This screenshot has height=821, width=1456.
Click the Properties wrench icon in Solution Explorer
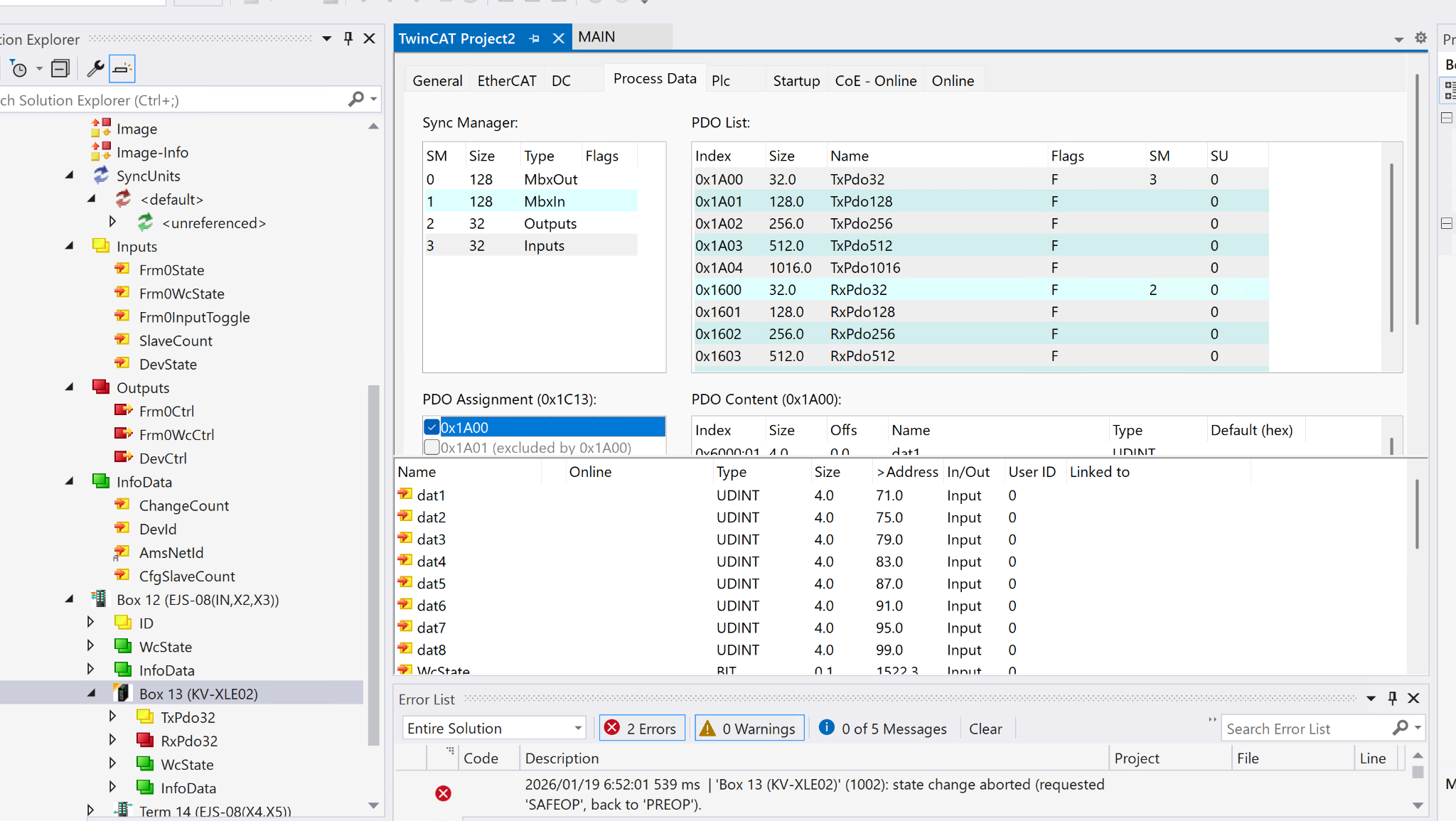pos(95,69)
